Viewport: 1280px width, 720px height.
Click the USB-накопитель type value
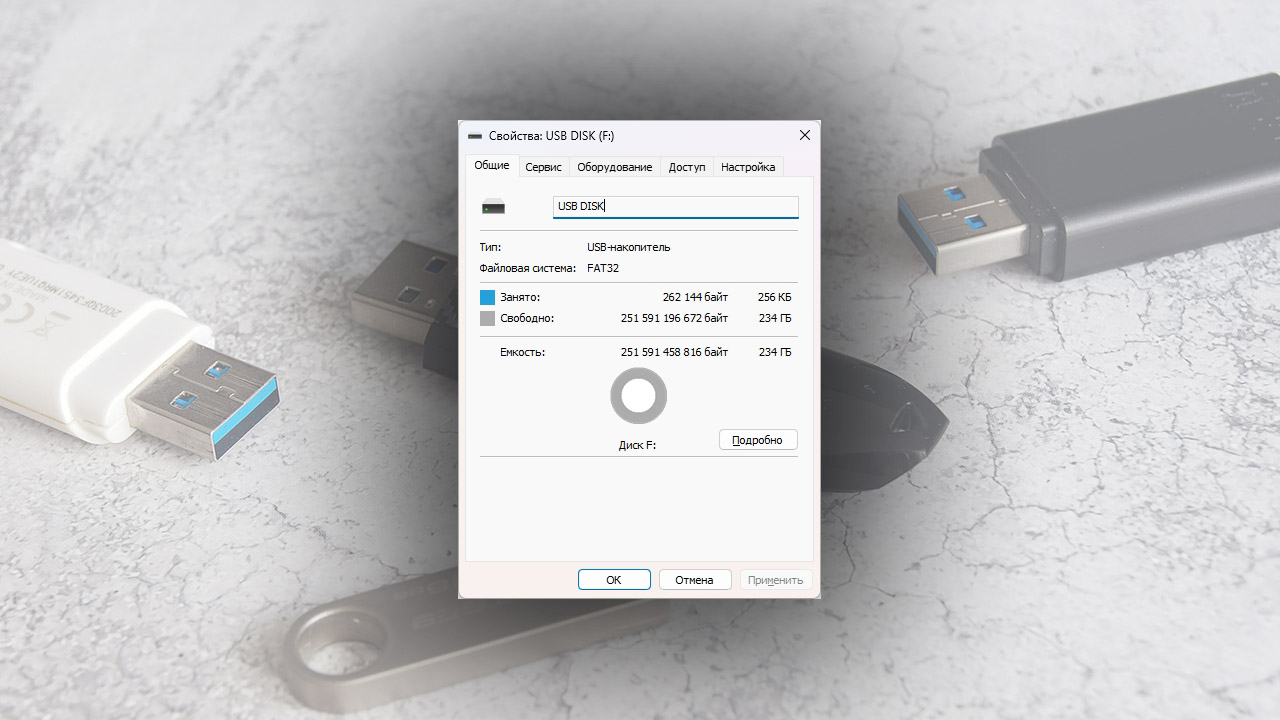[x=629, y=247]
